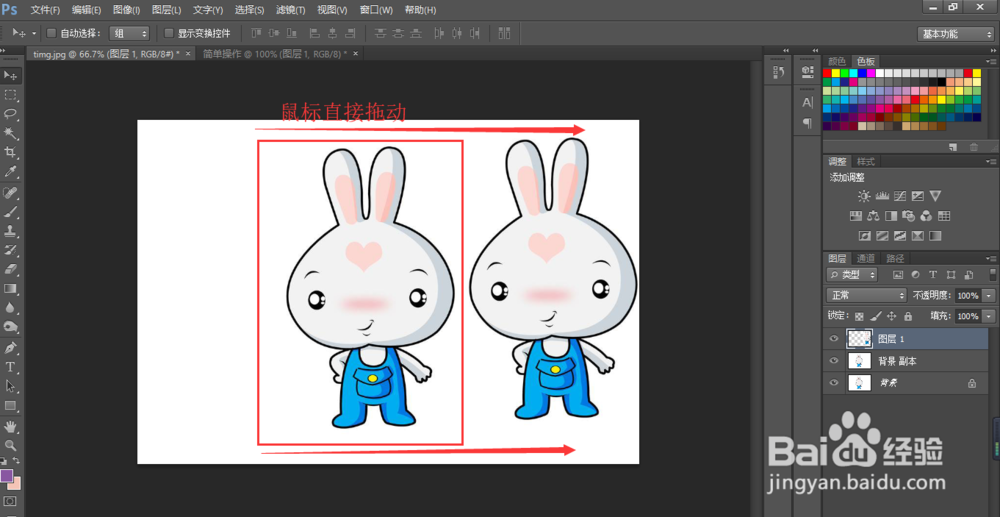Add a Levels adjustment
1000x517 pixels.
[882, 196]
